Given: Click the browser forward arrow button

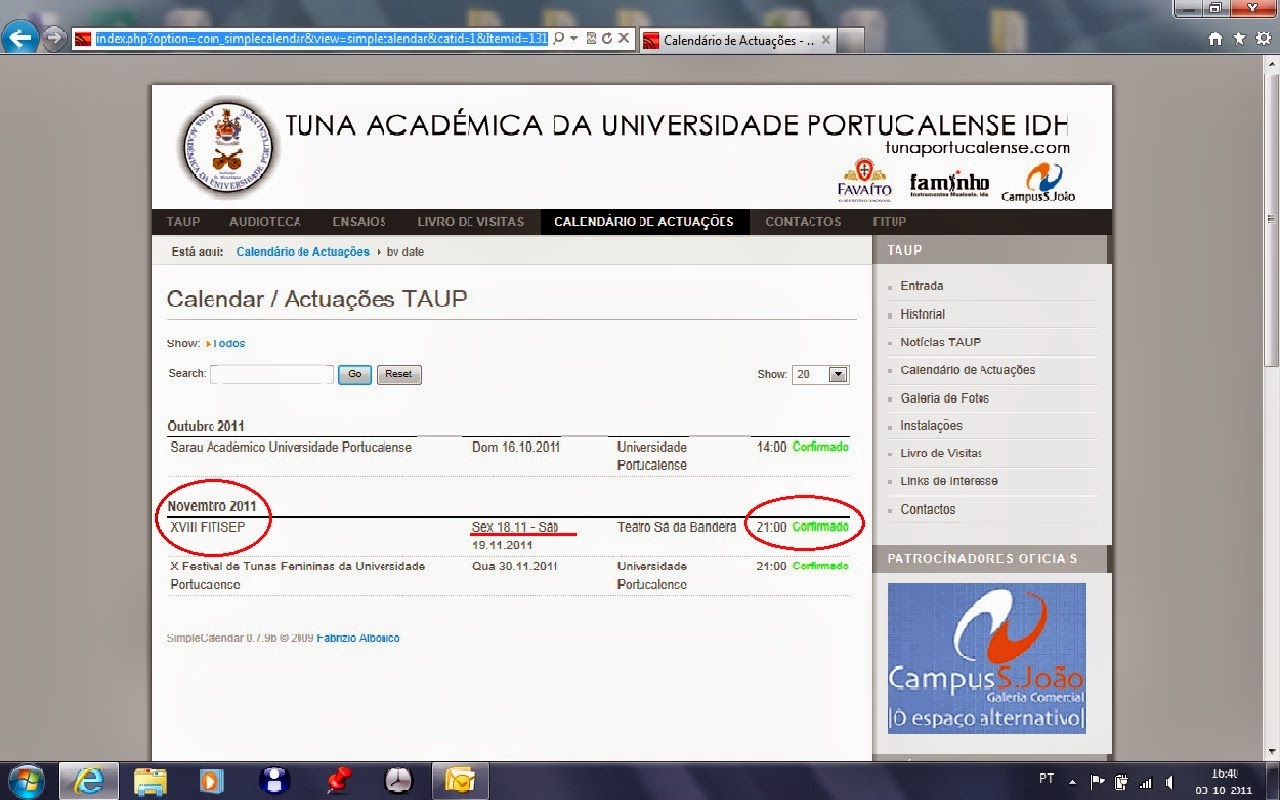Looking at the screenshot, I should (53, 40).
